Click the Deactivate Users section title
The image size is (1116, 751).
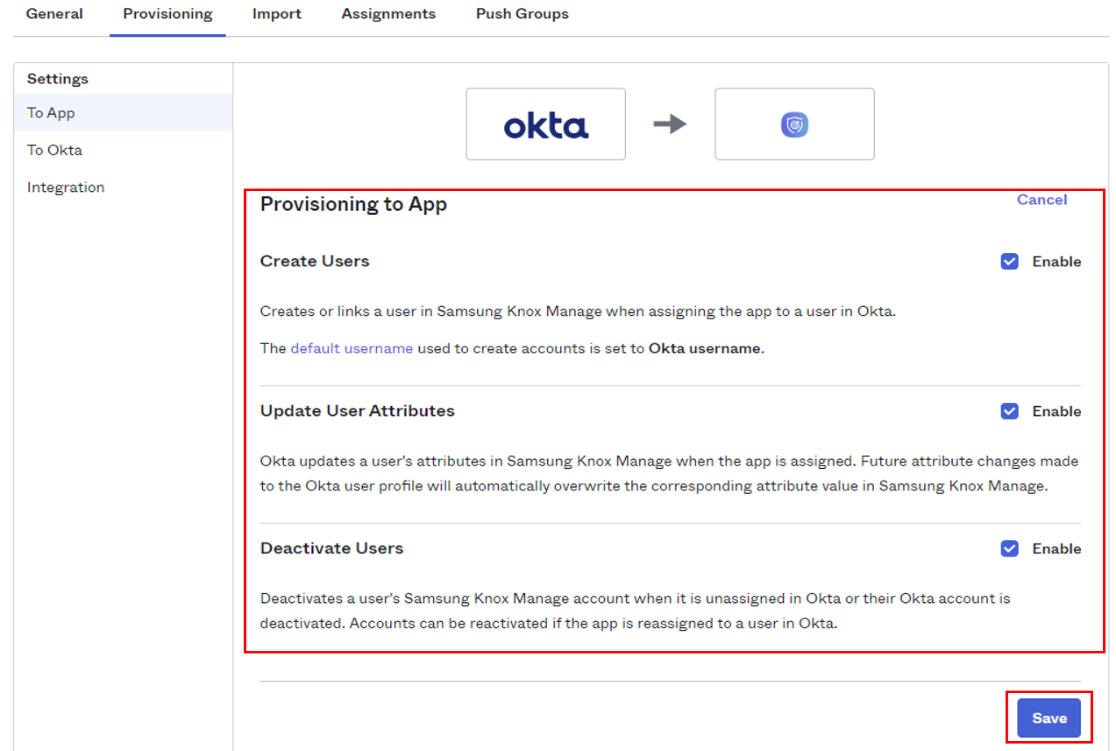[x=332, y=549]
